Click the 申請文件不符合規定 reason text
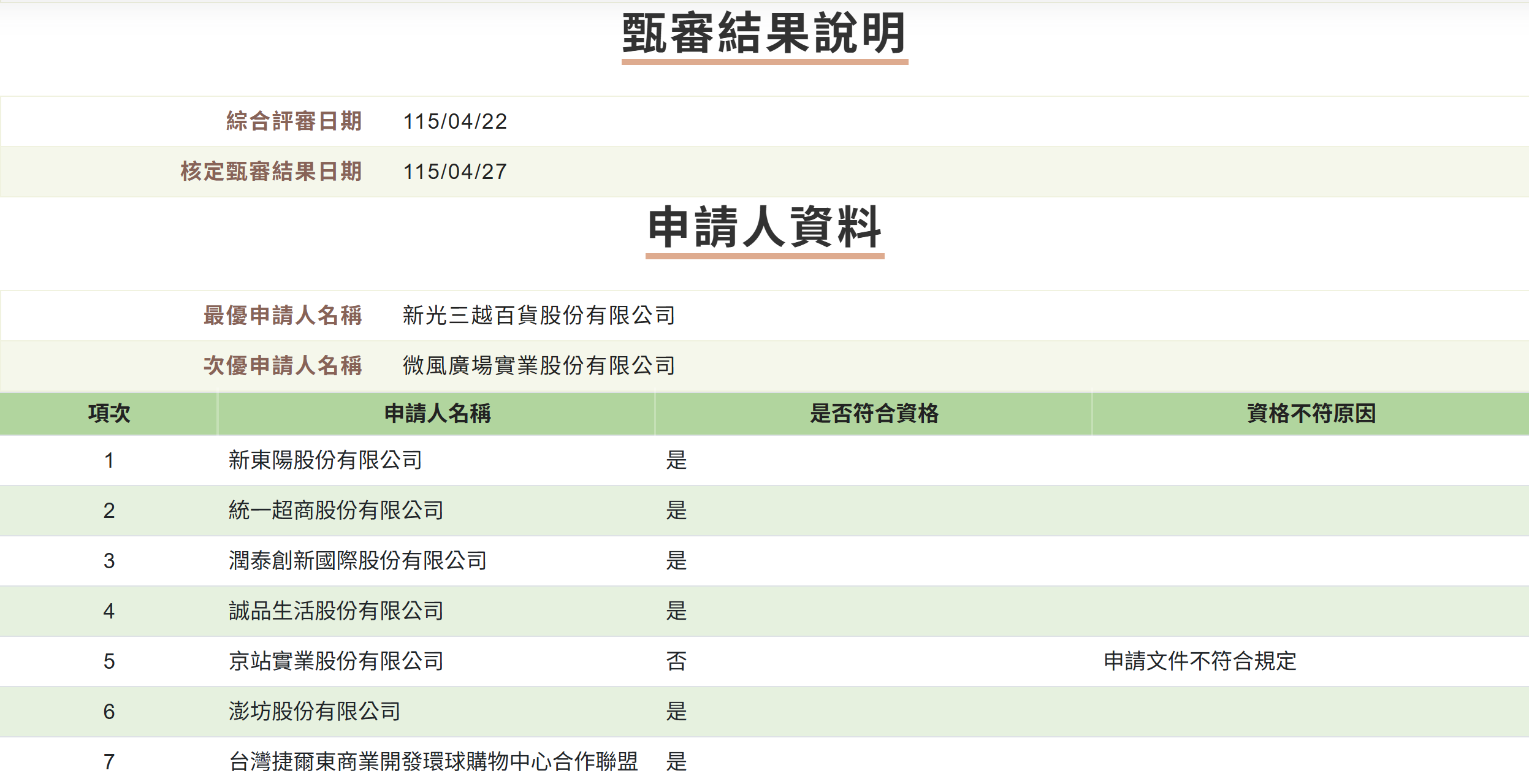Viewport: 1529px width, 784px height. coord(1200,661)
